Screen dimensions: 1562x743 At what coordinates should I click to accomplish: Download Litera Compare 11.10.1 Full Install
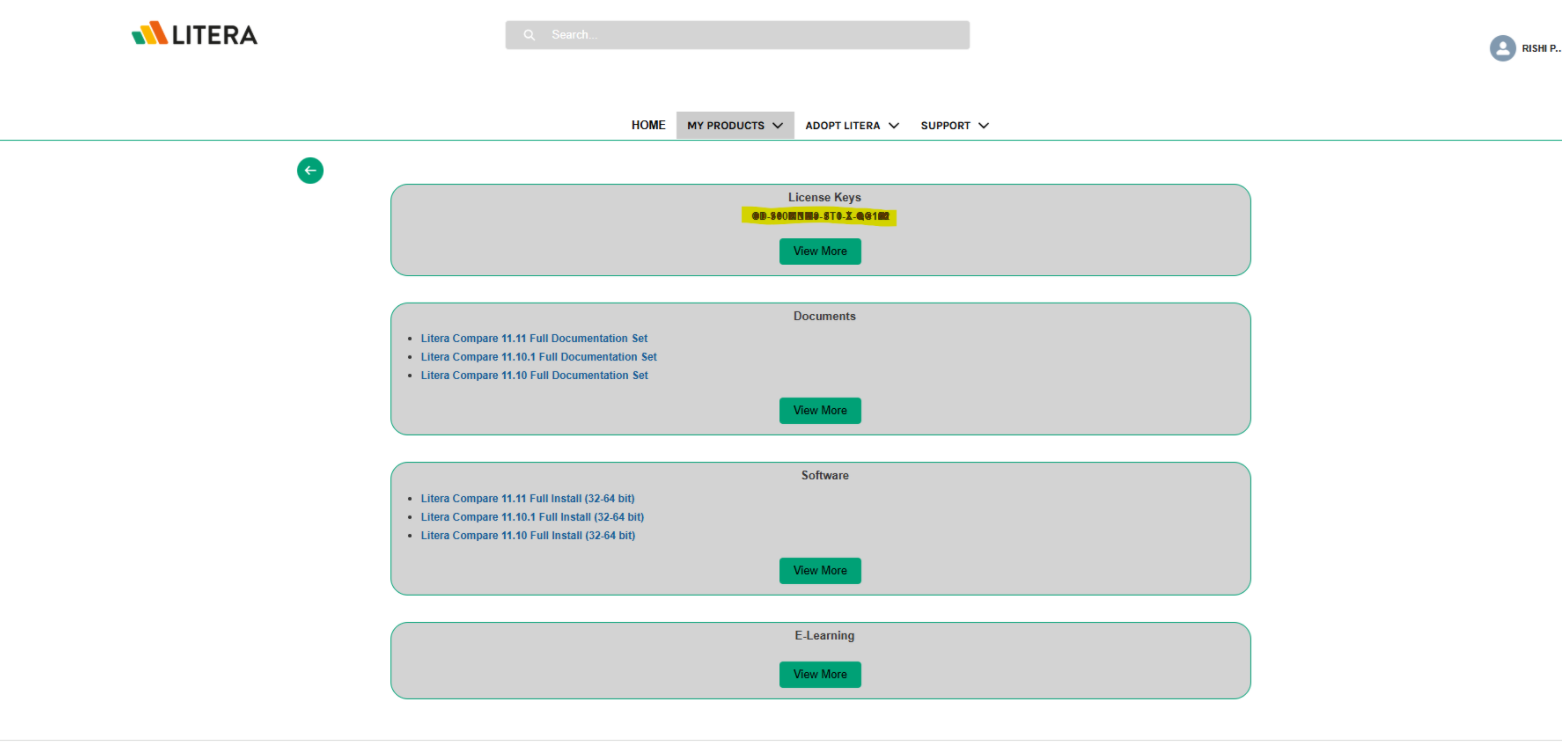pos(532,517)
